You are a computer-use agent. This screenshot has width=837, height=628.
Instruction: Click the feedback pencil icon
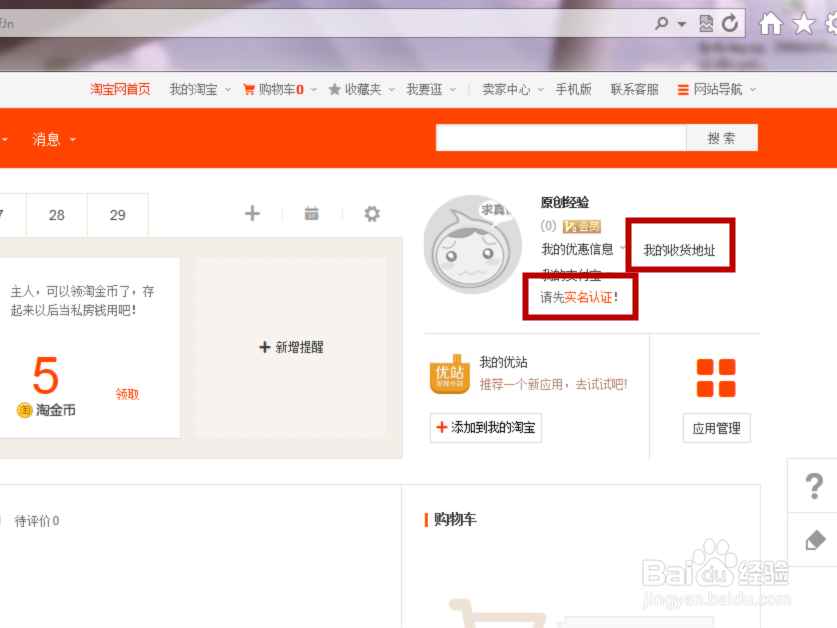point(815,540)
